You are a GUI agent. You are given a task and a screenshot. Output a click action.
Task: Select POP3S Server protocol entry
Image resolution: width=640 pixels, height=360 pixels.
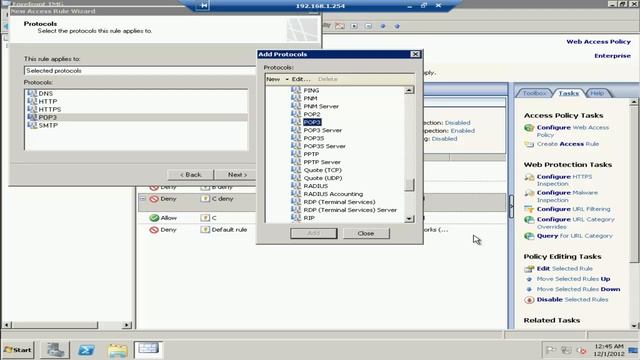(324, 146)
